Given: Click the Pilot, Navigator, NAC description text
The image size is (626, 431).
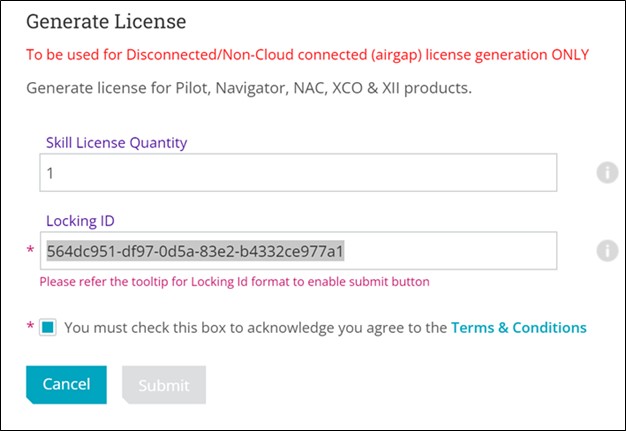Looking at the screenshot, I should coord(248,88).
